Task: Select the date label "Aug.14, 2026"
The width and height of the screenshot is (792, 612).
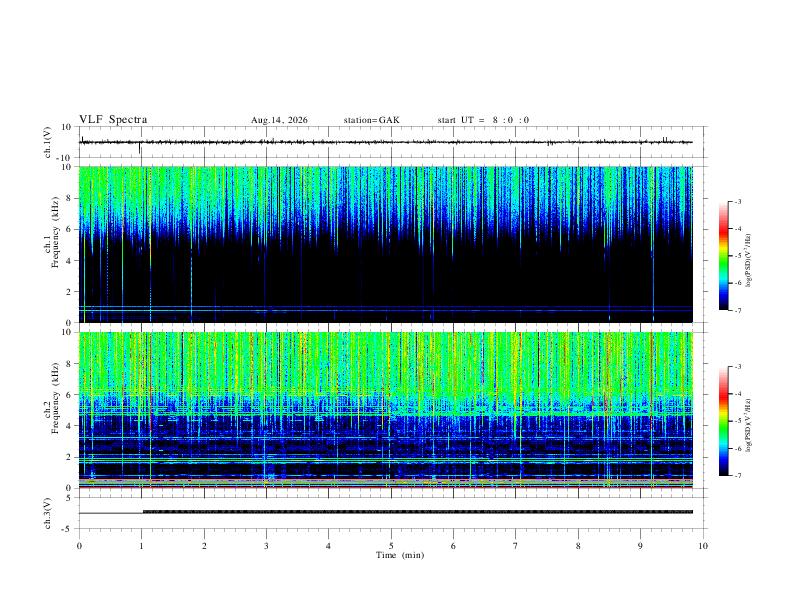Action: pos(279,120)
